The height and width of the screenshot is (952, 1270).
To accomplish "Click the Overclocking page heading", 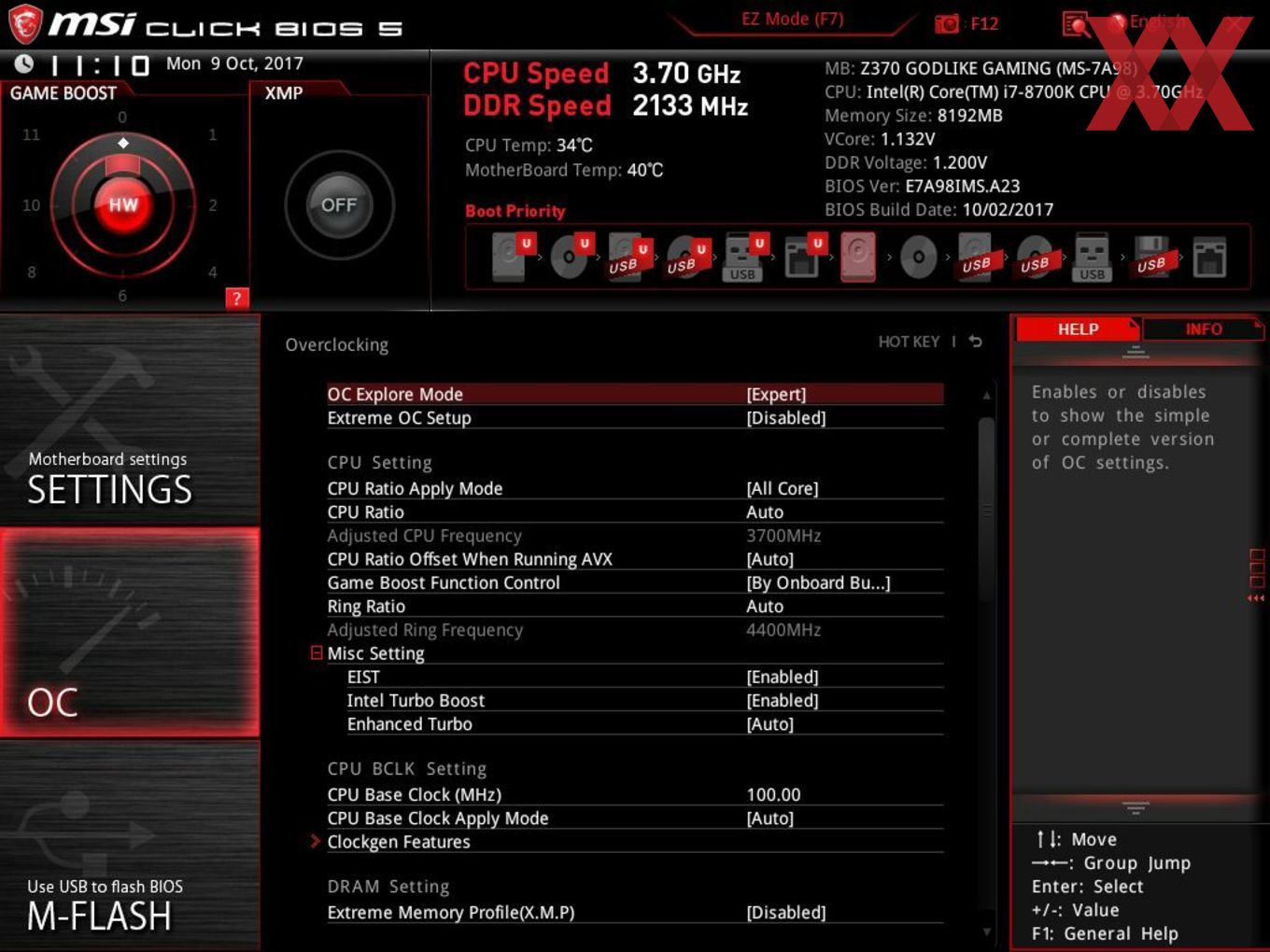I will (337, 344).
